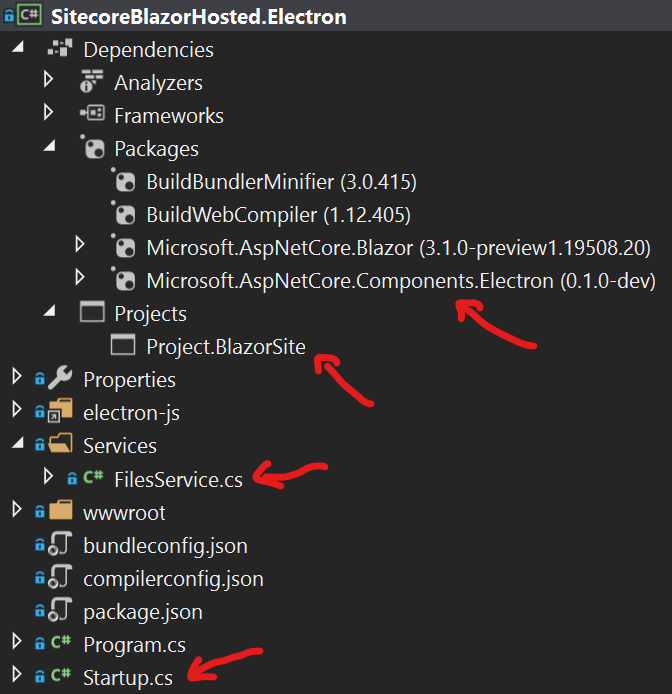Click the JSON file icon for package.json
The image size is (672, 694).
60,611
